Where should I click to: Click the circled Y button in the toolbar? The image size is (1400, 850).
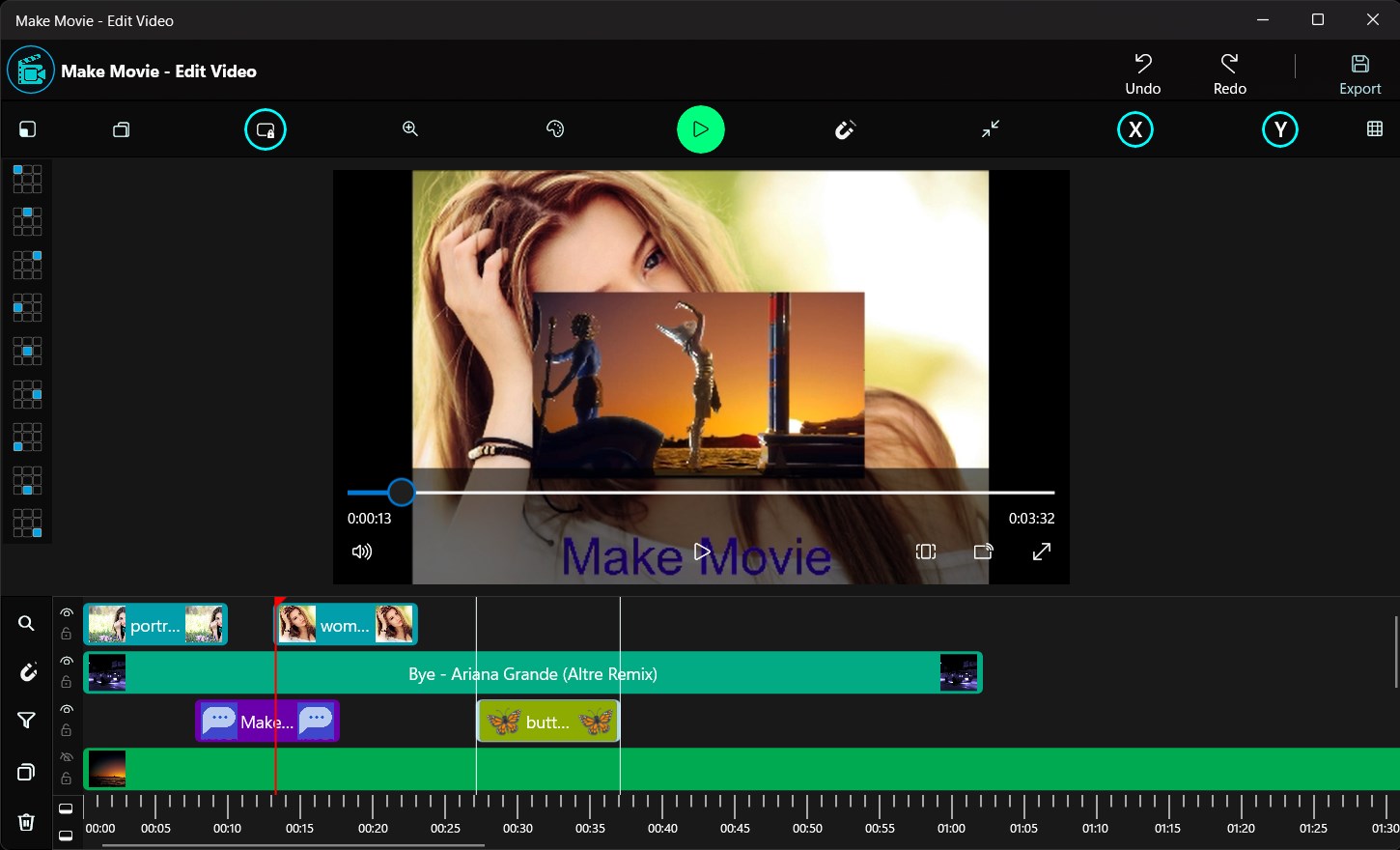tap(1279, 128)
